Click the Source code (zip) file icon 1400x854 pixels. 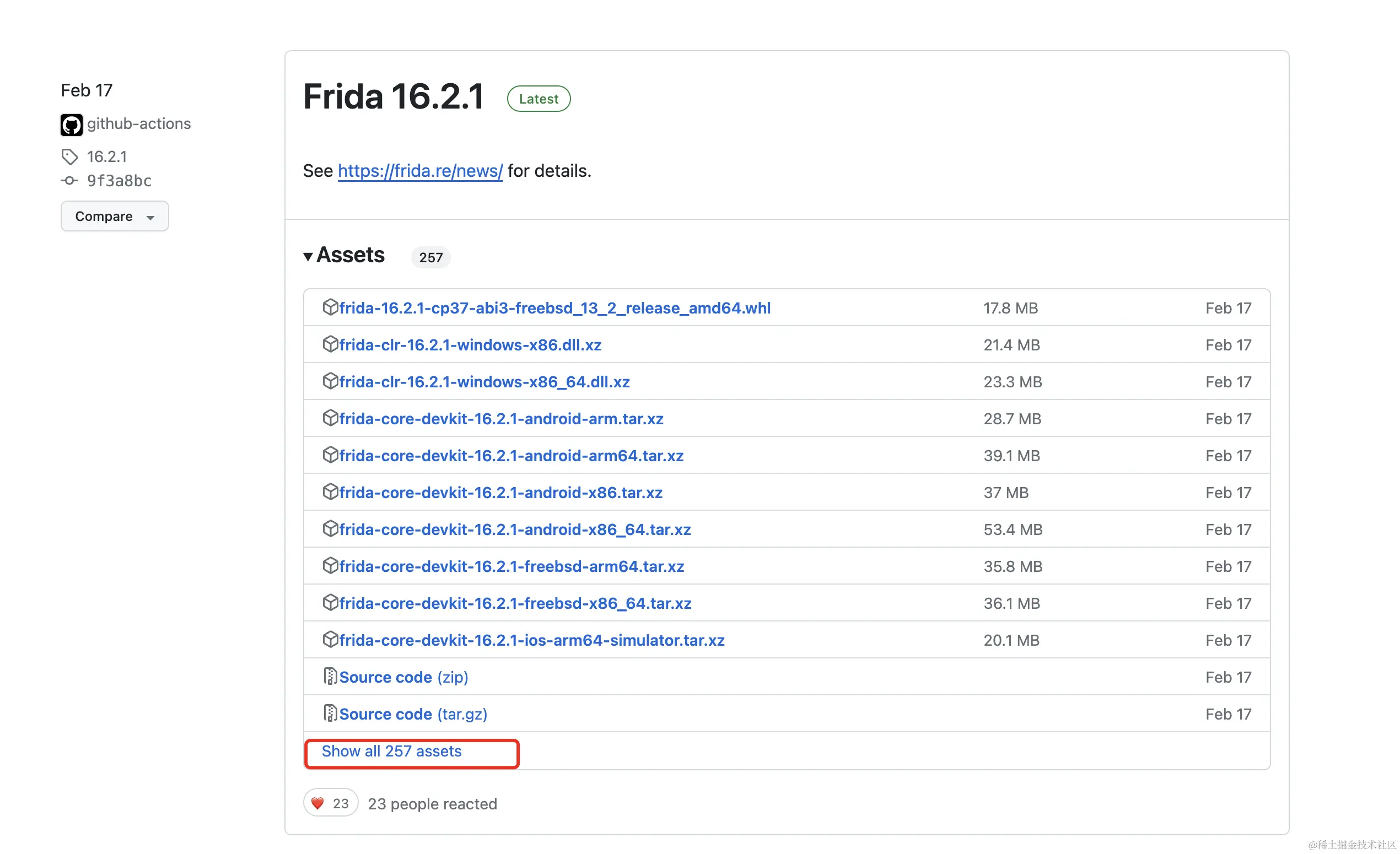tap(330, 676)
